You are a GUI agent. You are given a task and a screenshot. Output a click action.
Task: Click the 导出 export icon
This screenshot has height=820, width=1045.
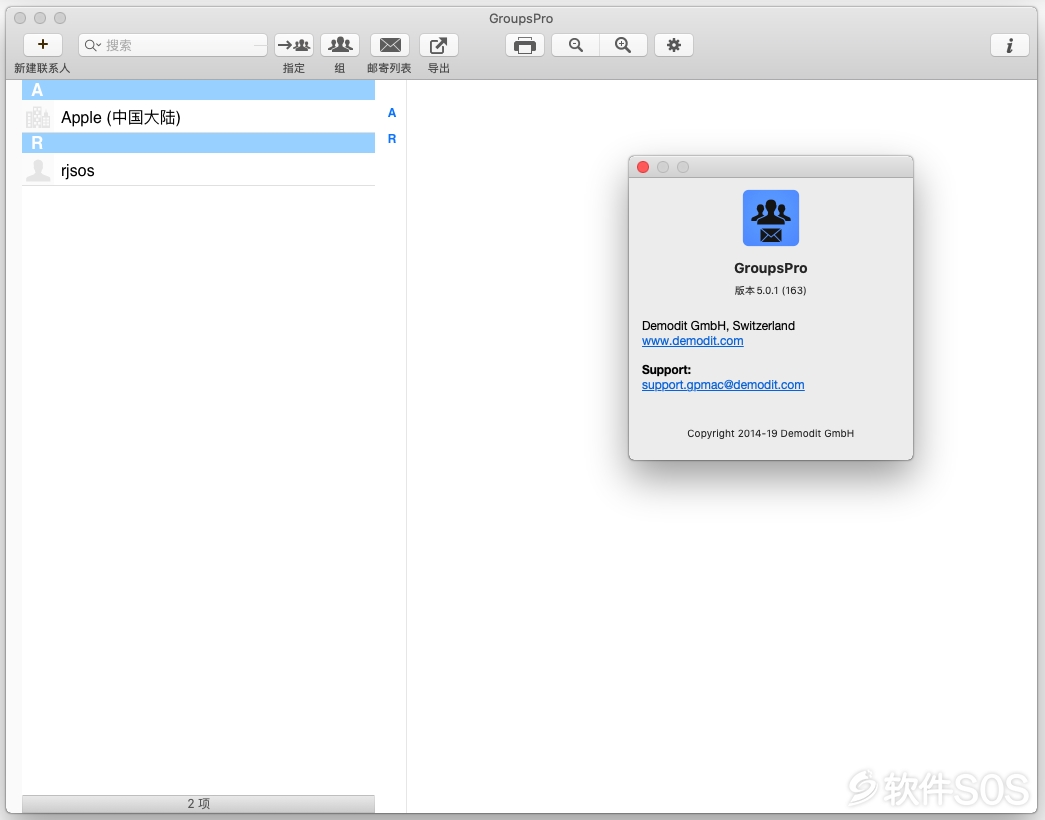439,45
